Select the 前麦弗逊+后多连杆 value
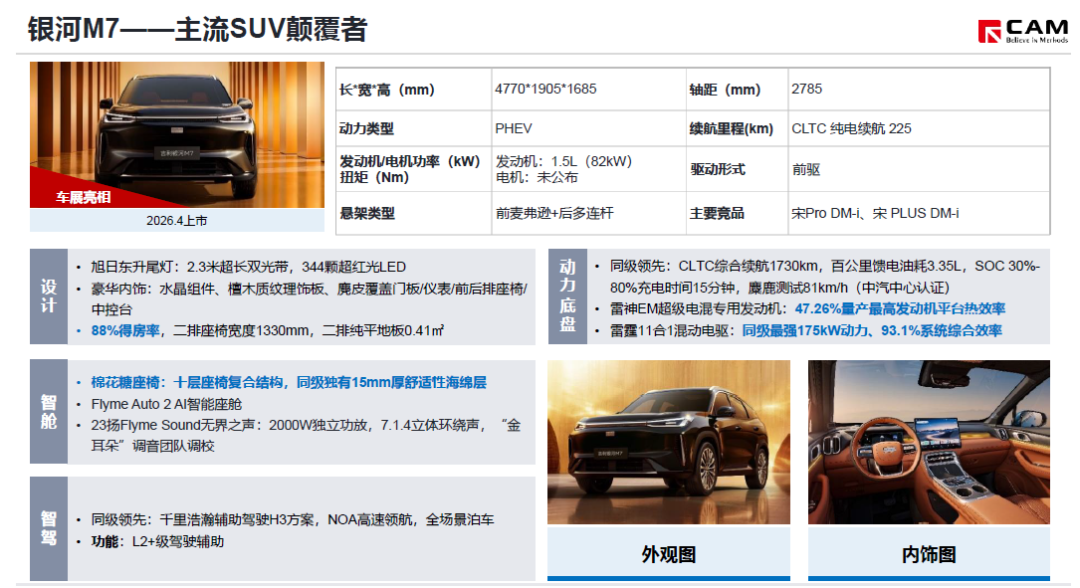Image resolution: width=1080 pixels, height=588 pixels. [554, 213]
